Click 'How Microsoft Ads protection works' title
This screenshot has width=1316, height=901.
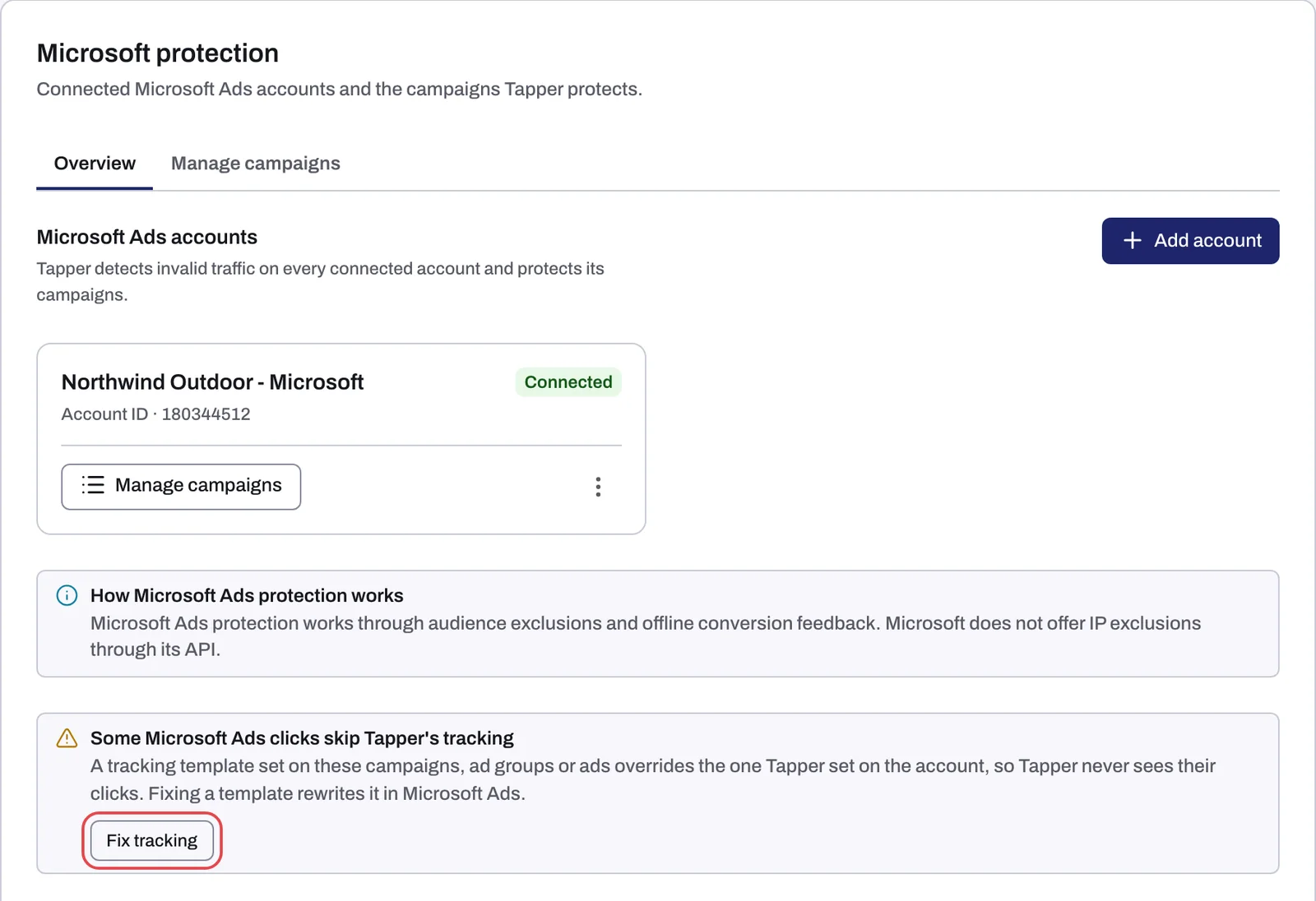point(247,595)
